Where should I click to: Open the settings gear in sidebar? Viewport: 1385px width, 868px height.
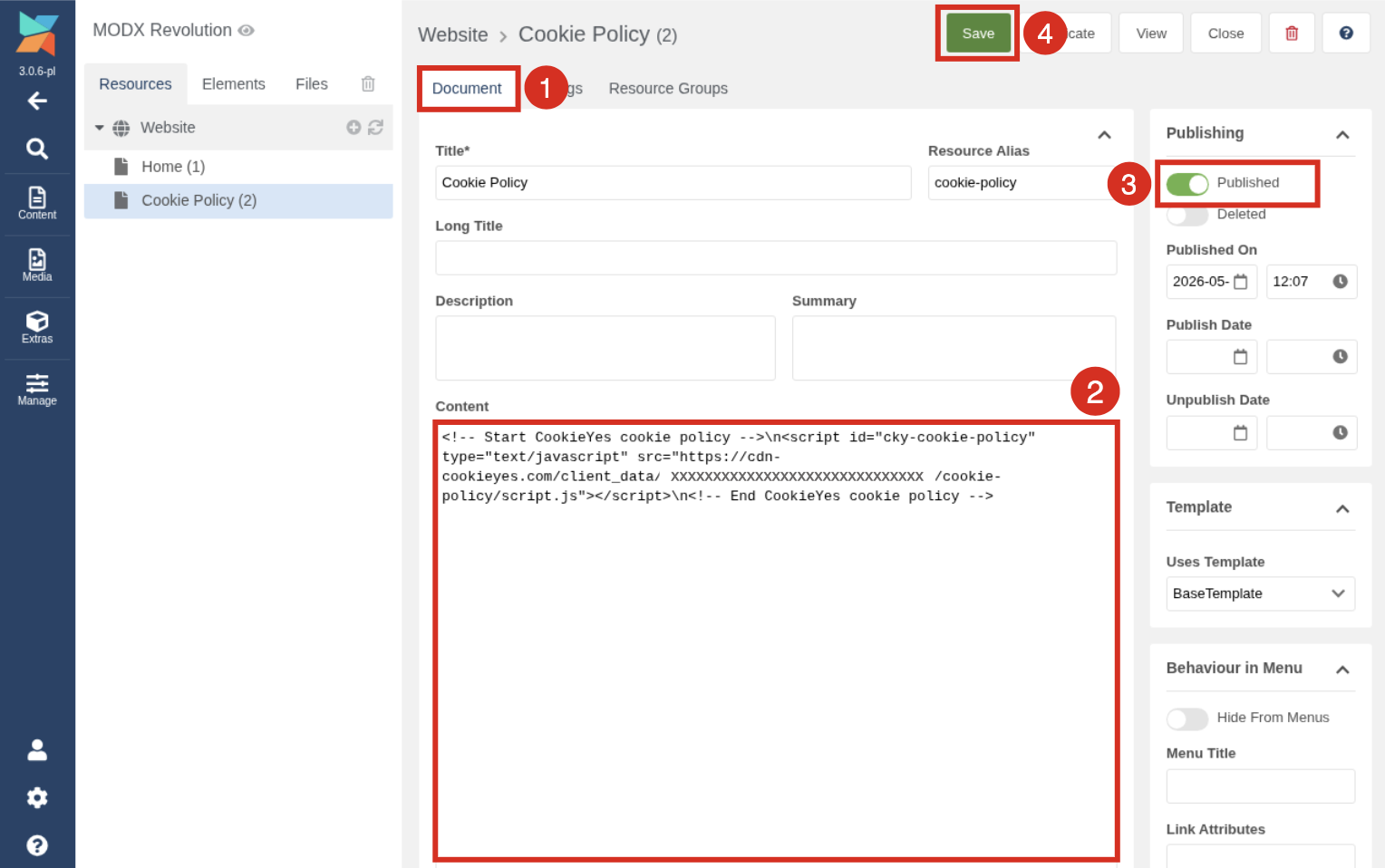click(x=37, y=797)
